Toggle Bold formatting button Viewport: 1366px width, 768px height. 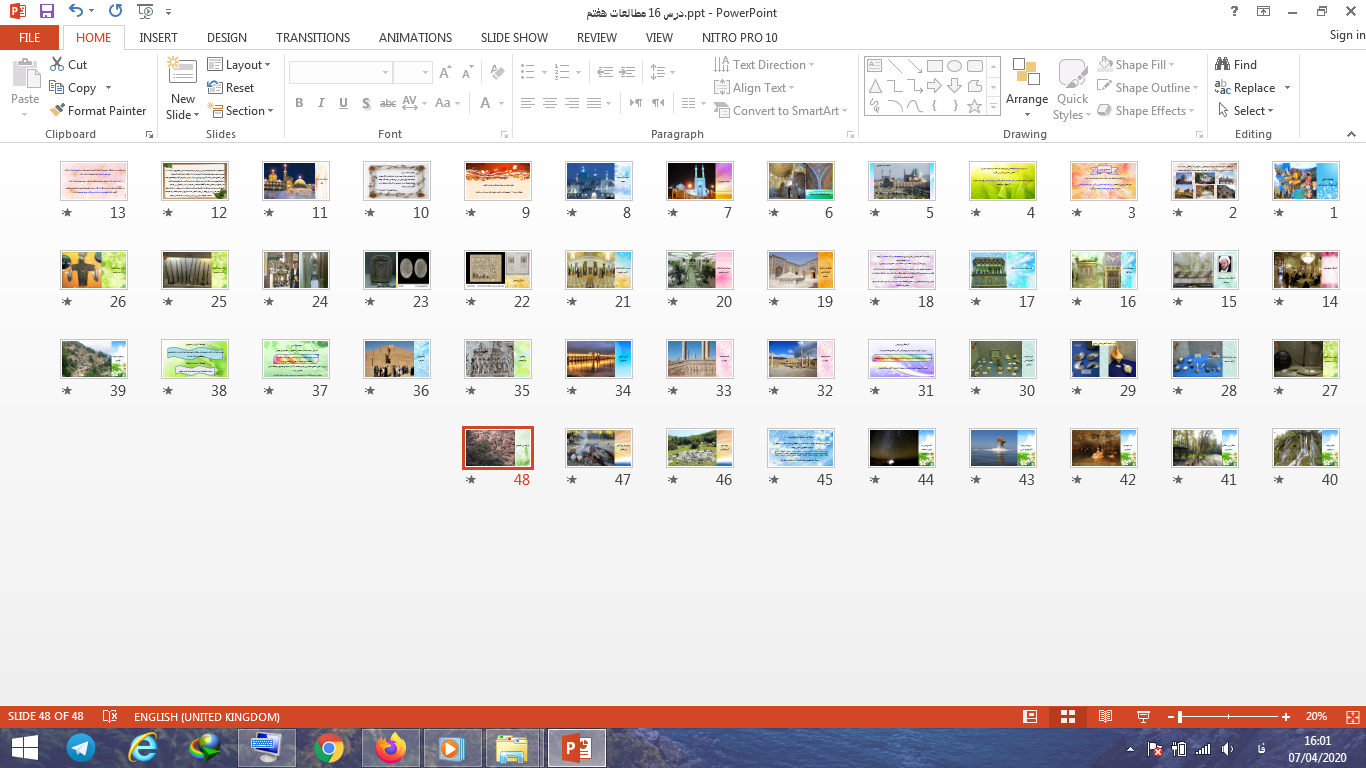(299, 103)
